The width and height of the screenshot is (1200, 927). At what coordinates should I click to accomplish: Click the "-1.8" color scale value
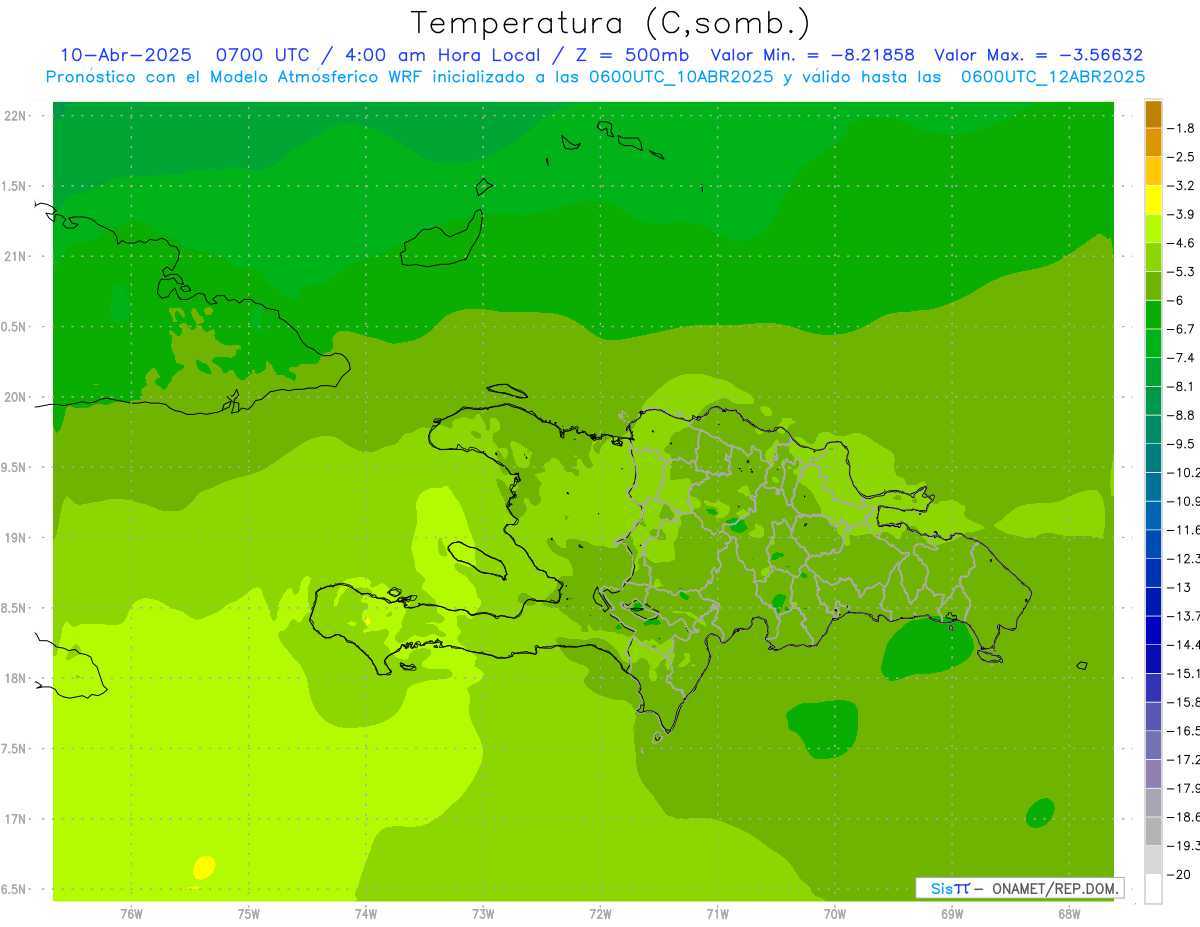[x=1181, y=128]
